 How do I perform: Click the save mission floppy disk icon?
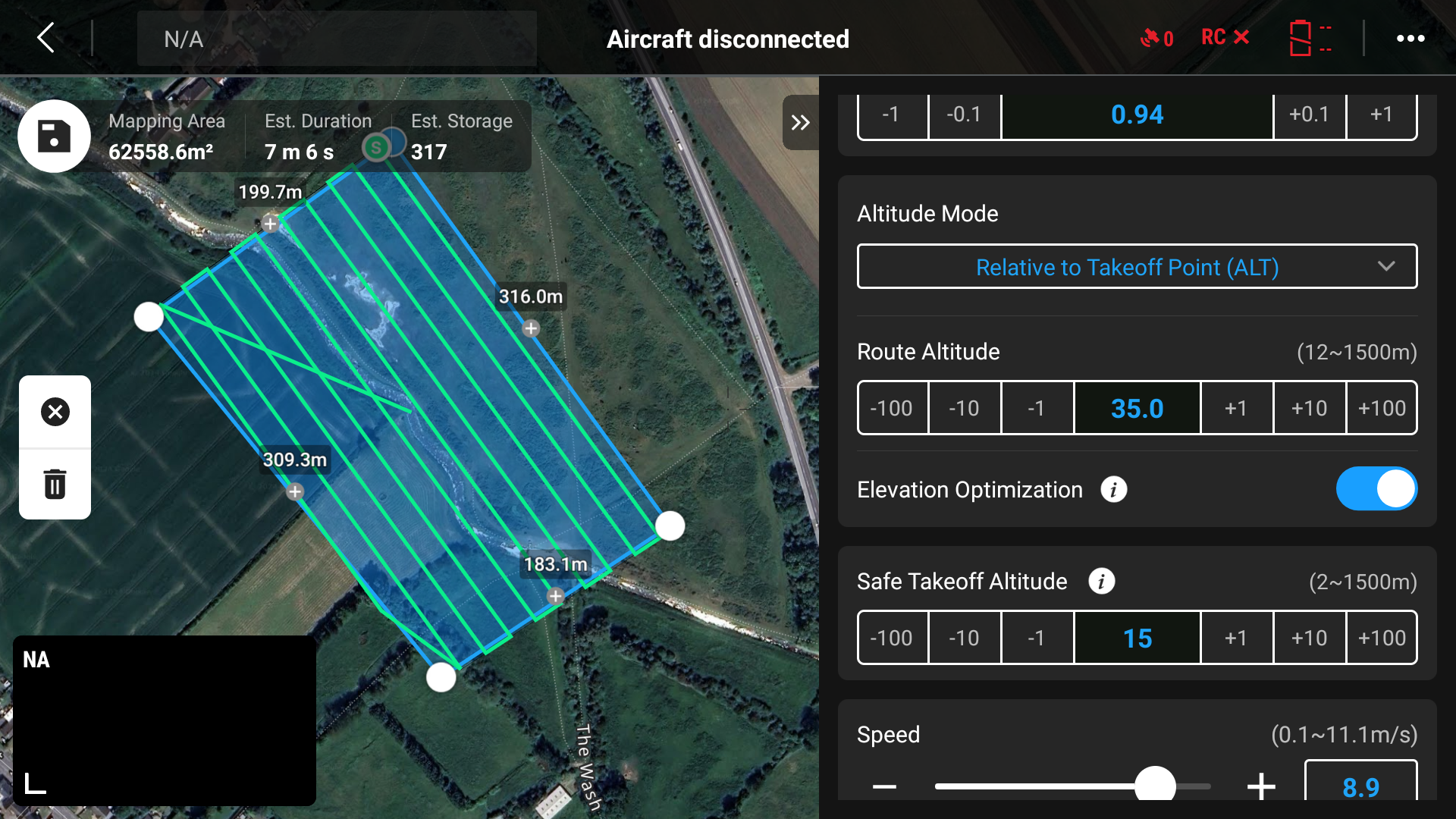[x=54, y=136]
